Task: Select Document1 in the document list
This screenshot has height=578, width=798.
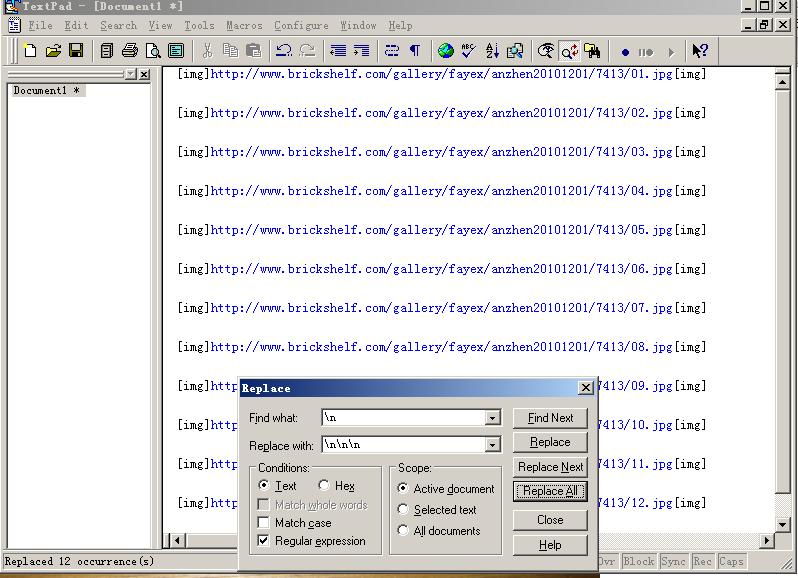Action: pos(47,91)
